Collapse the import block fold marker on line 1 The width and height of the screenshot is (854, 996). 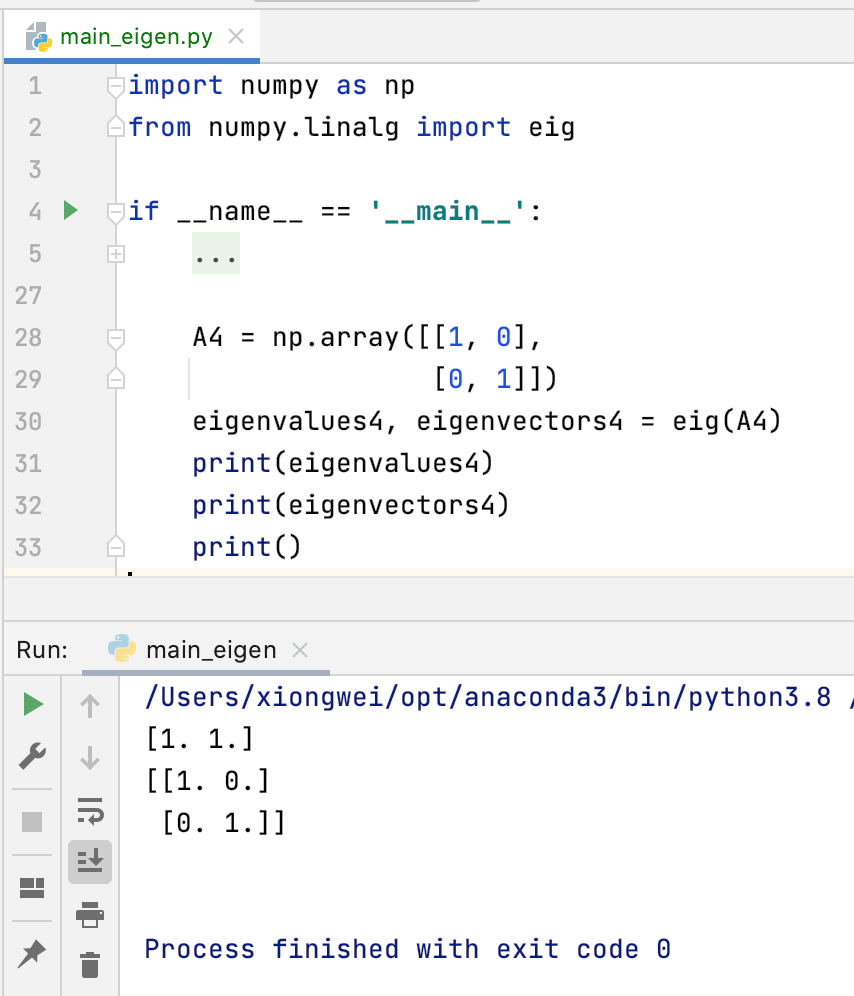[115, 87]
